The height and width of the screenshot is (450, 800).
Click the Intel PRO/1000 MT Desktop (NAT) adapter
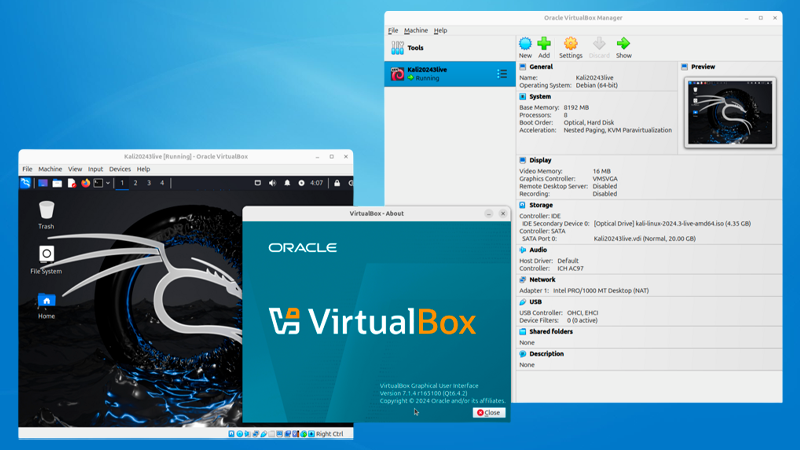click(601, 291)
